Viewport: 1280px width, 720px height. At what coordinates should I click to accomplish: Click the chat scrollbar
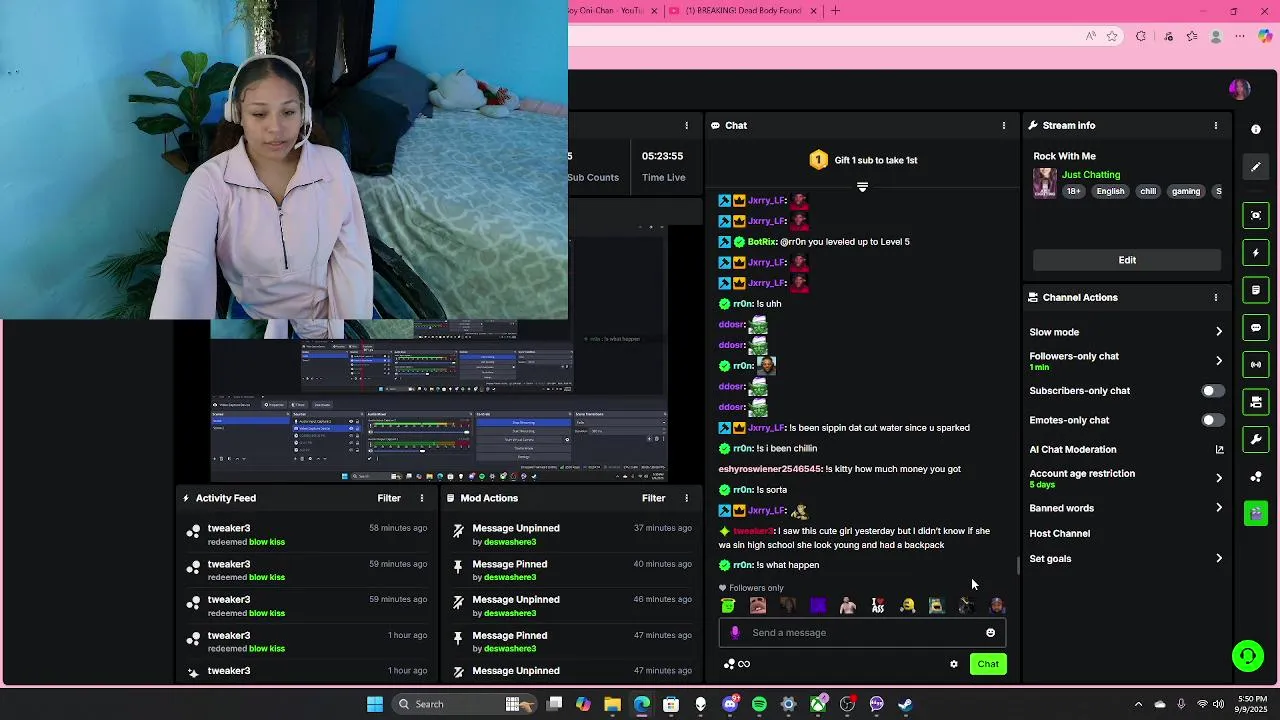1018,566
